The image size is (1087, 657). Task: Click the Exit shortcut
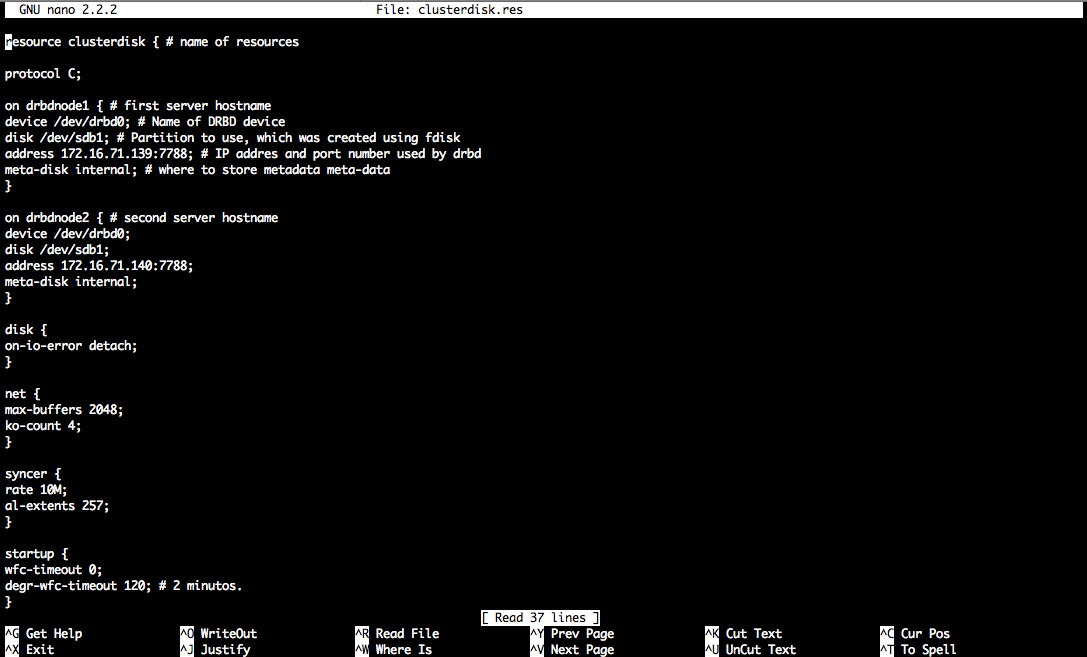[x=30, y=649]
